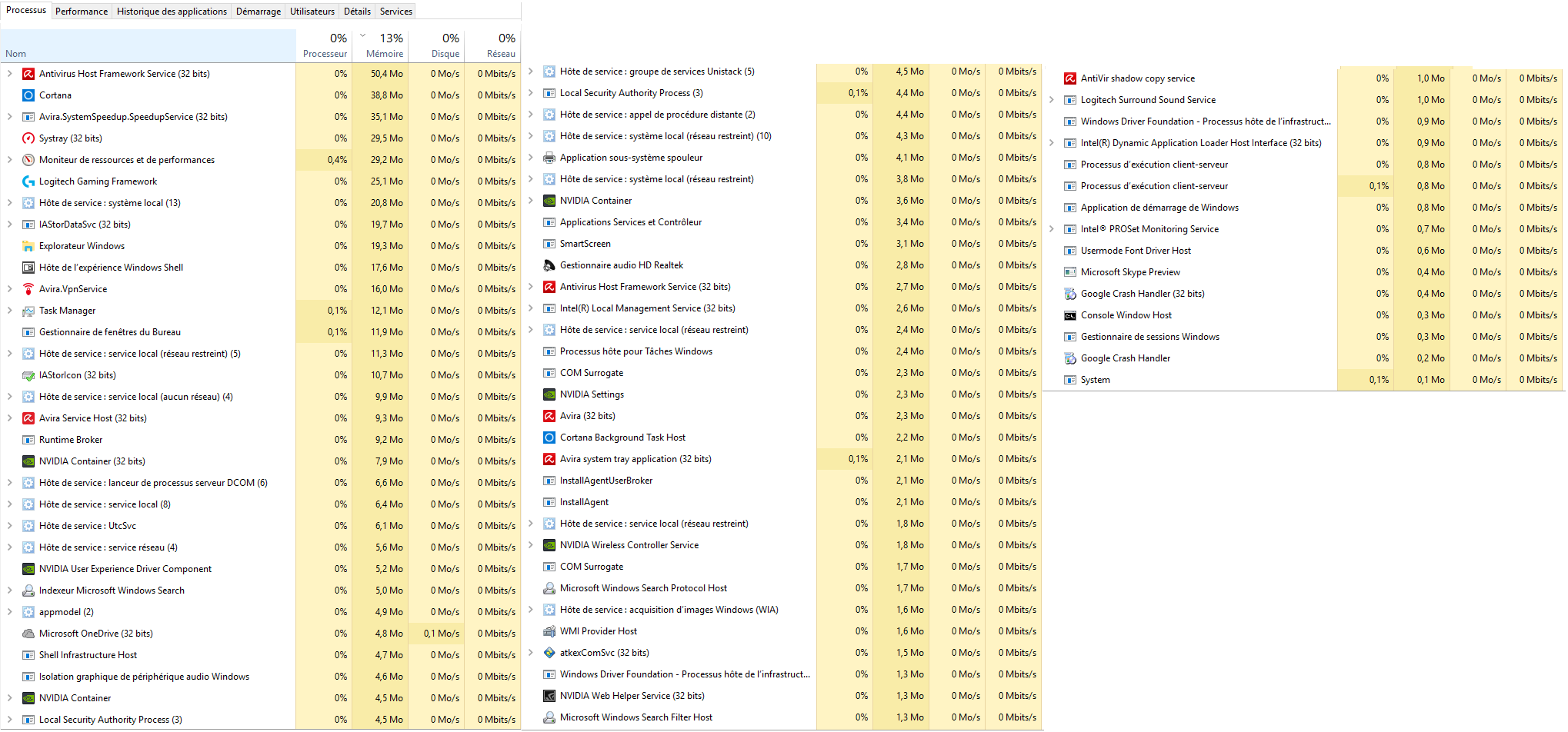Select the Utilisateurs tab
Image resolution: width=1568 pixels, height=732 pixels.
[x=312, y=12]
